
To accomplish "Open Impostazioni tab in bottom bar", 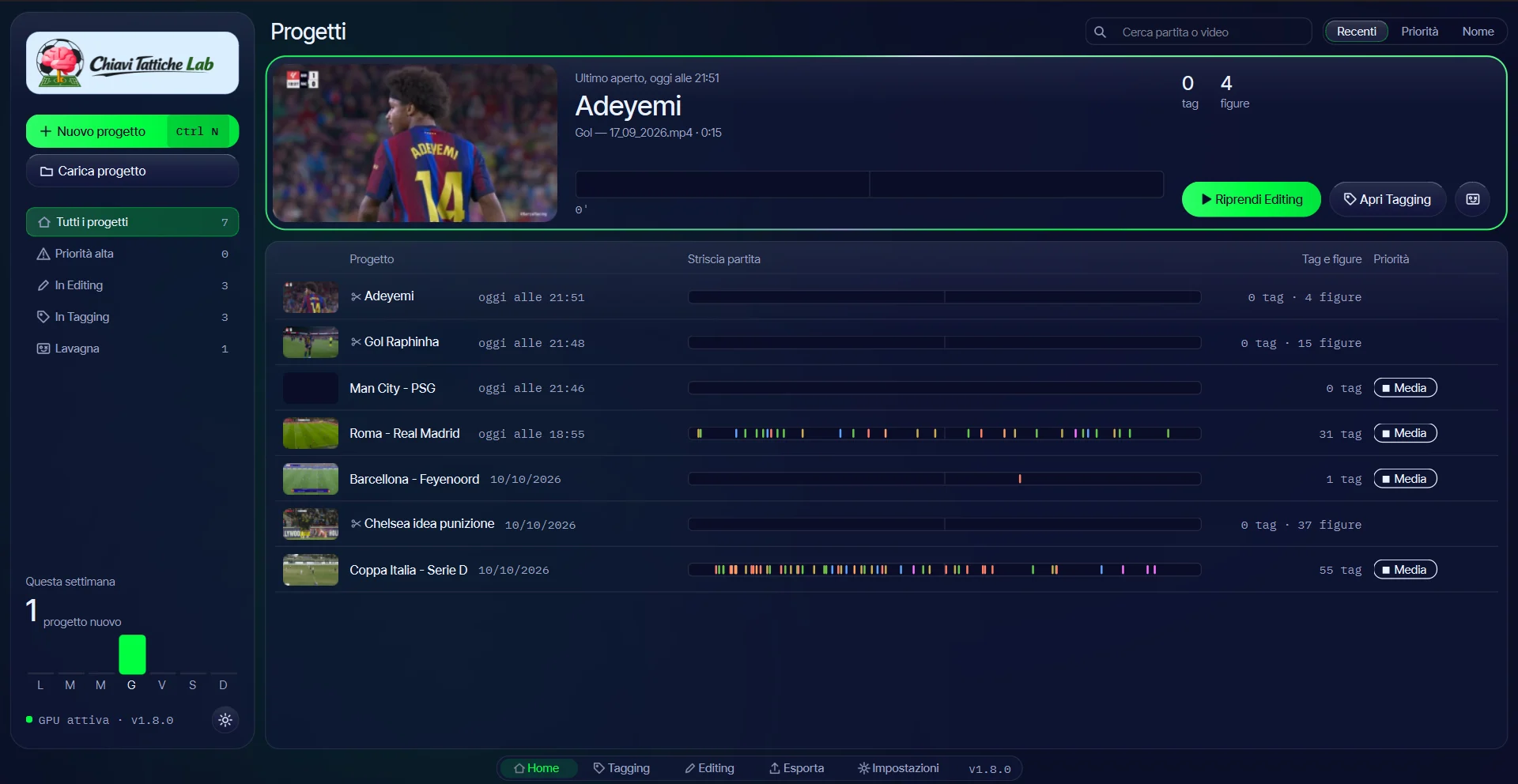I will tap(899, 768).
